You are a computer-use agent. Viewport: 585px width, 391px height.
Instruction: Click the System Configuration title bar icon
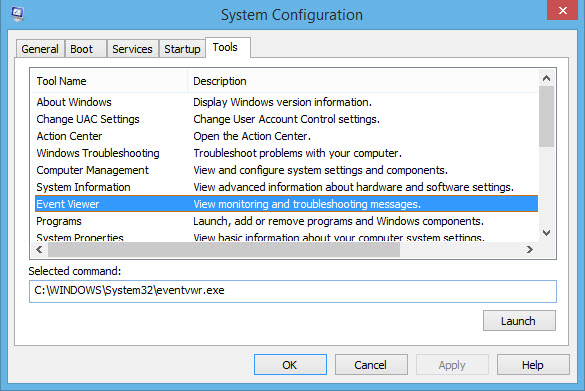click(18, 14)
